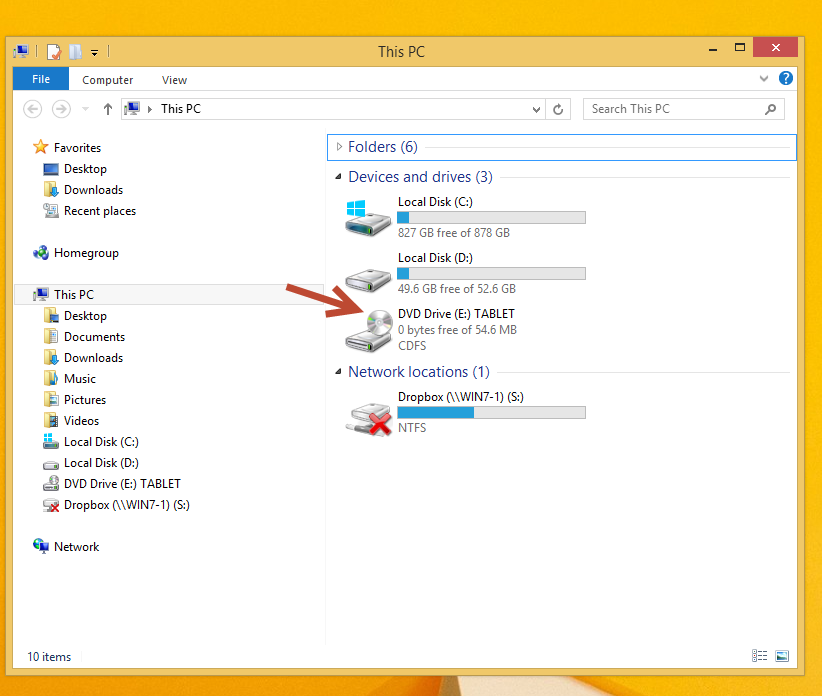Image resolution: width=822 pixels, height=696 pixels.
Task: Open the Computer ribbon tab
Action: coord(107,80)
